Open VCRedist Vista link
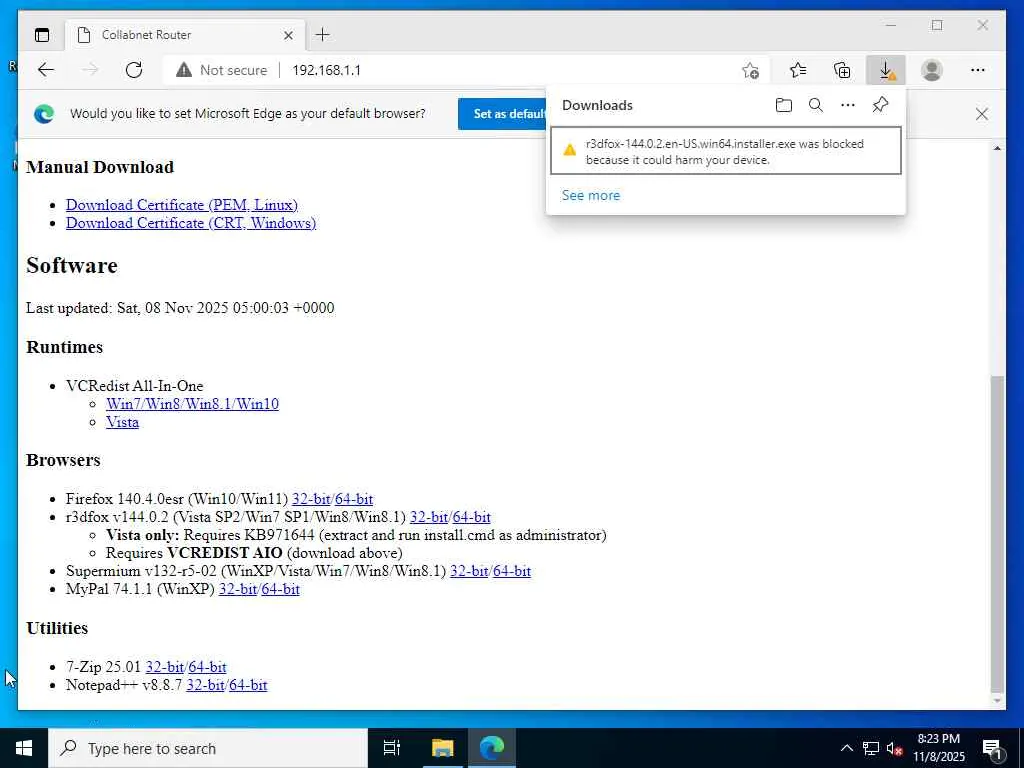Image resolution: width=1024 pixels, height=768 pixels. (x=122, y=422)
